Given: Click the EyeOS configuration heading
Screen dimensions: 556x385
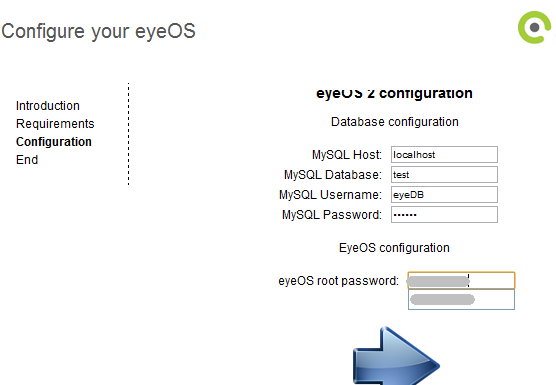Looking at the screenshot, I should 394,248.
